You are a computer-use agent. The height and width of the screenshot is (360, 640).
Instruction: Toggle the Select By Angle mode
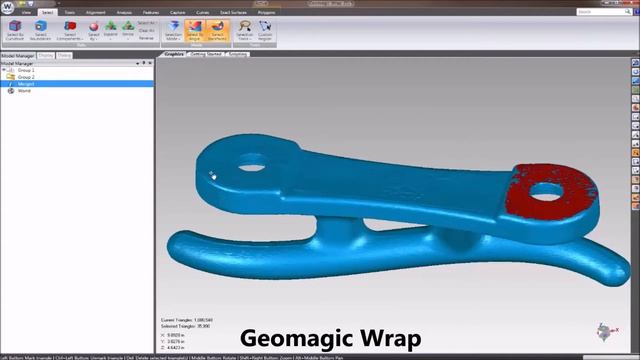[x=195, y=30]
